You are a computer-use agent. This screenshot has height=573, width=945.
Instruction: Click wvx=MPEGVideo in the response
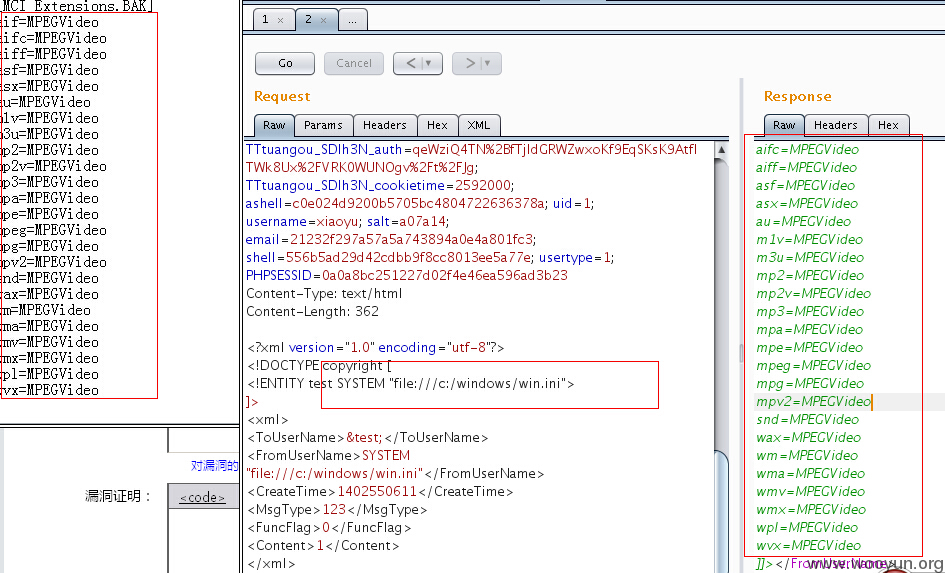tap(808, 545)
